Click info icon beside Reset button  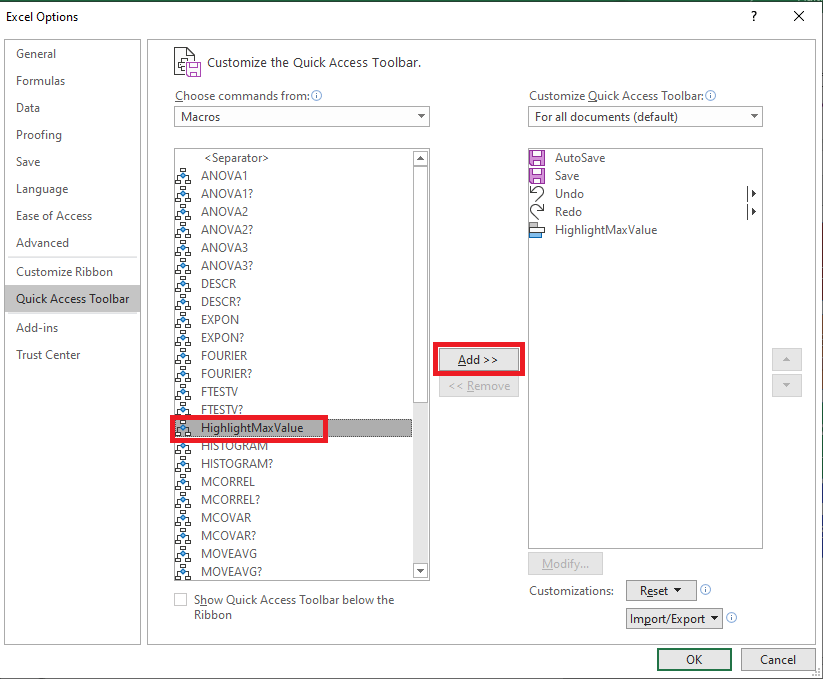point(705,590)
